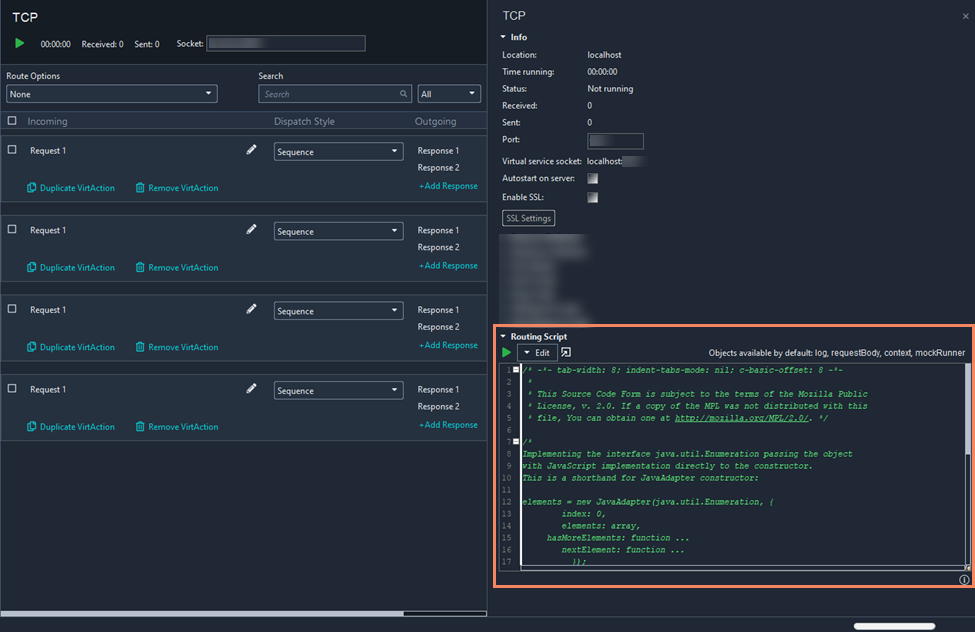The height and width of the screenshot is (632, 975).
Task: Enable Autostart on server
Action: [592, 180]
